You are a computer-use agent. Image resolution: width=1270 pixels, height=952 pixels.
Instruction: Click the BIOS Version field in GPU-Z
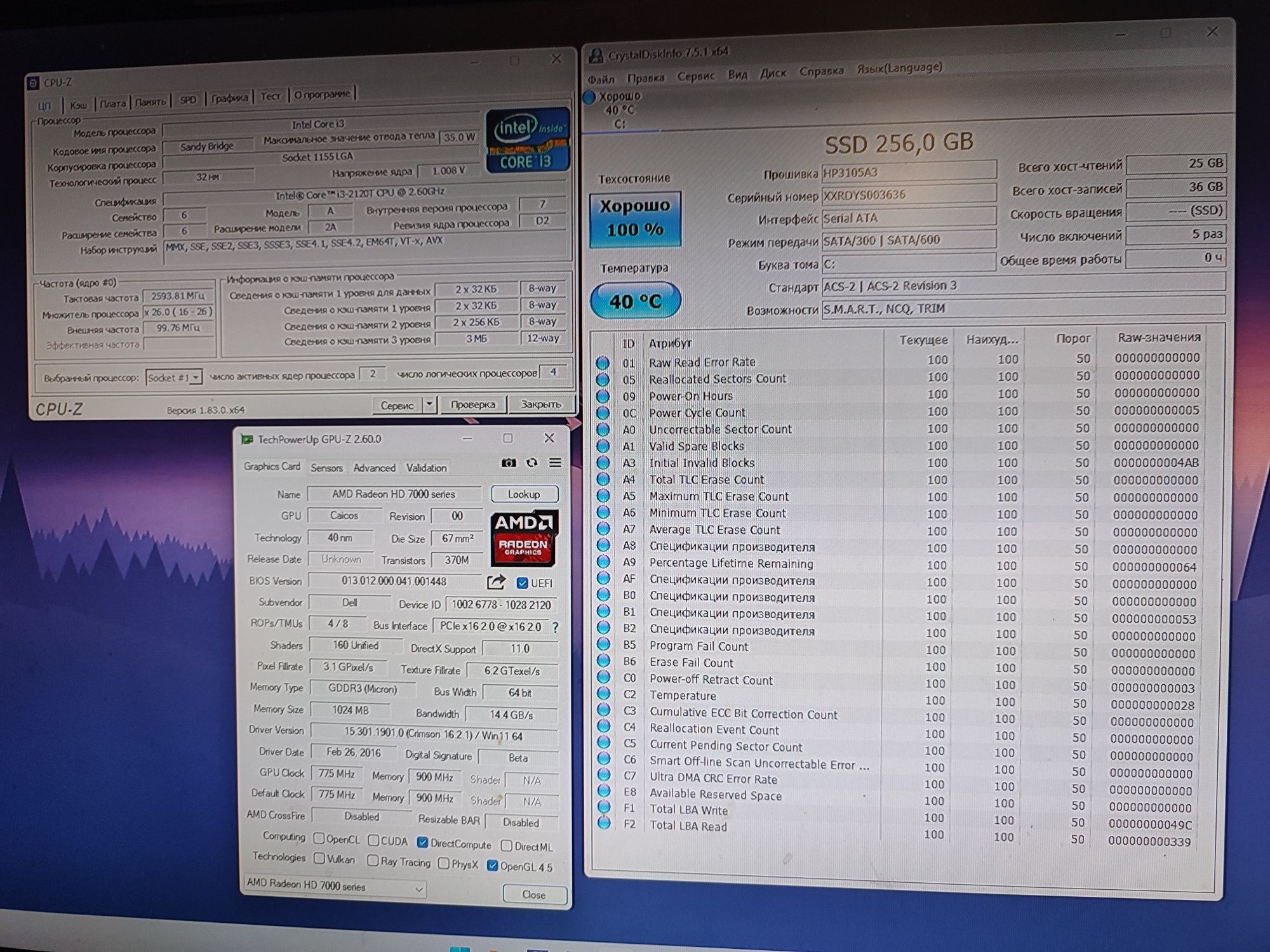point(394,581)
